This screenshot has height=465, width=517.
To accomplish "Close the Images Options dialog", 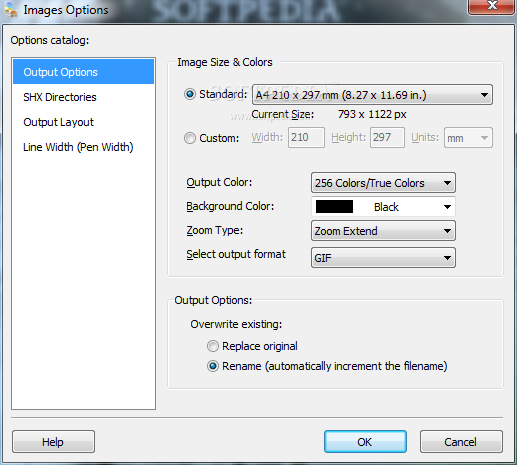I will 491,6.
